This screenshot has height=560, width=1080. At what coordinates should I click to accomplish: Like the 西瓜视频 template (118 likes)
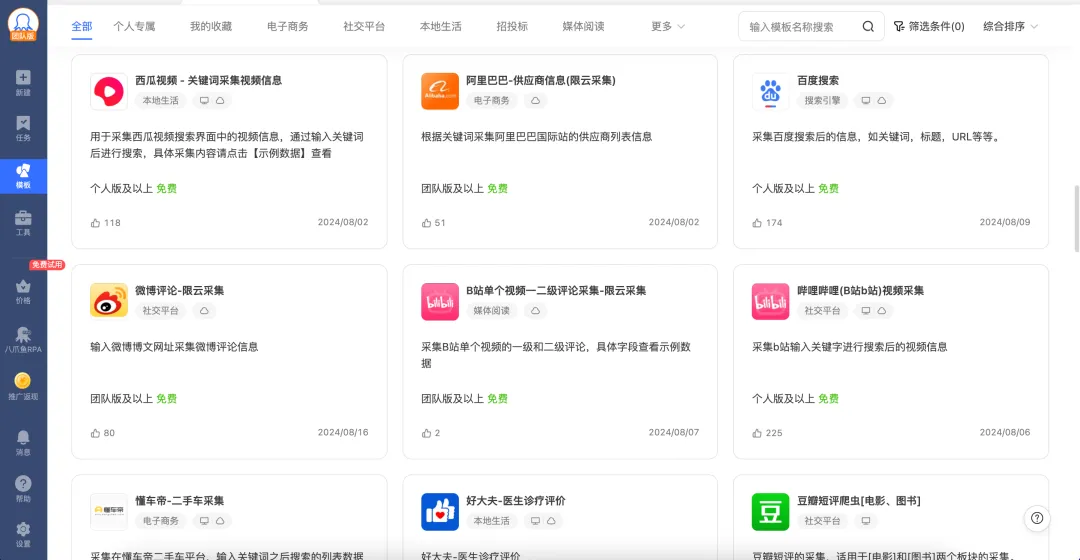[x=95, y=222]
